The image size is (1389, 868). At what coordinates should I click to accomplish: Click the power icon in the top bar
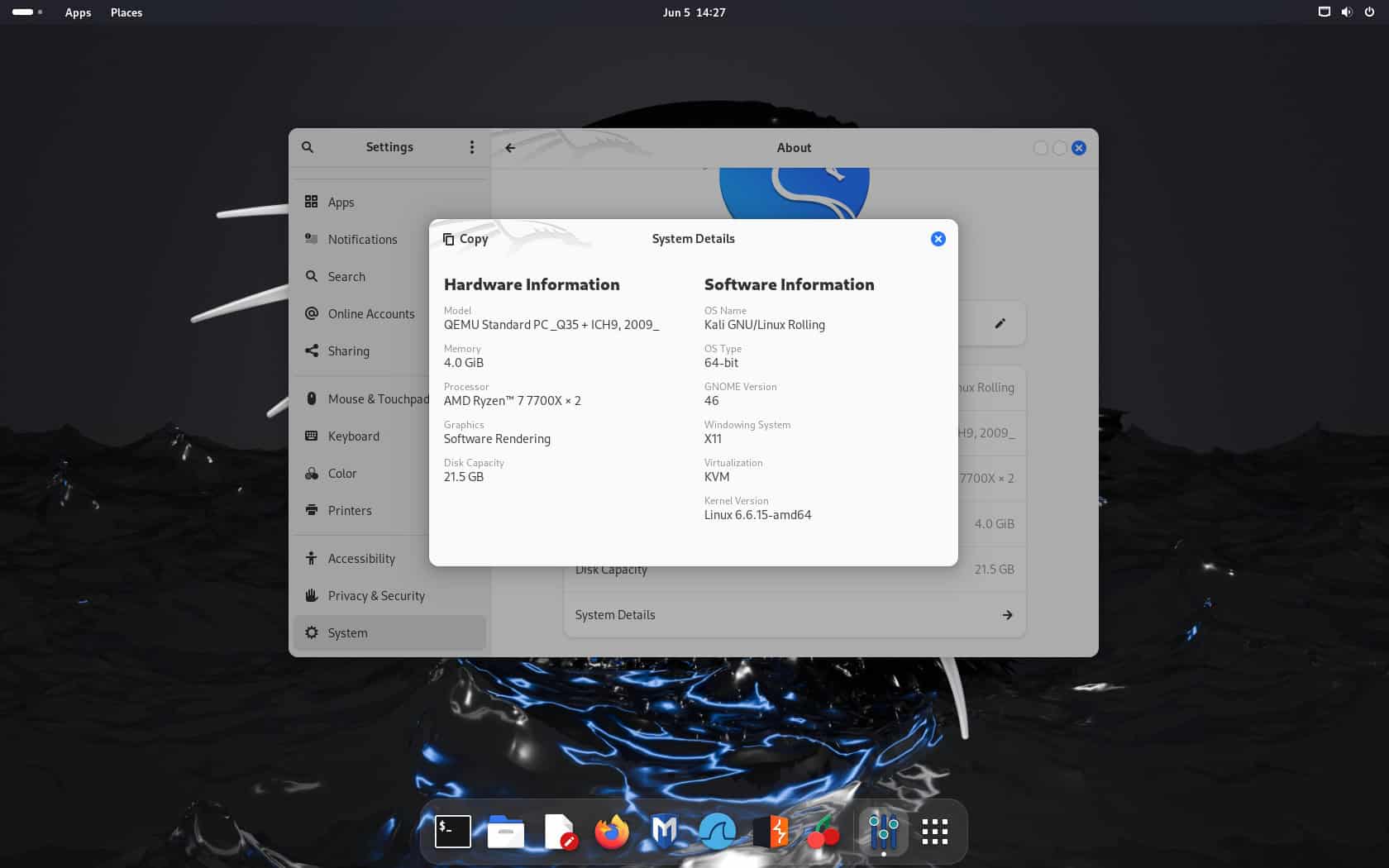1369,12
